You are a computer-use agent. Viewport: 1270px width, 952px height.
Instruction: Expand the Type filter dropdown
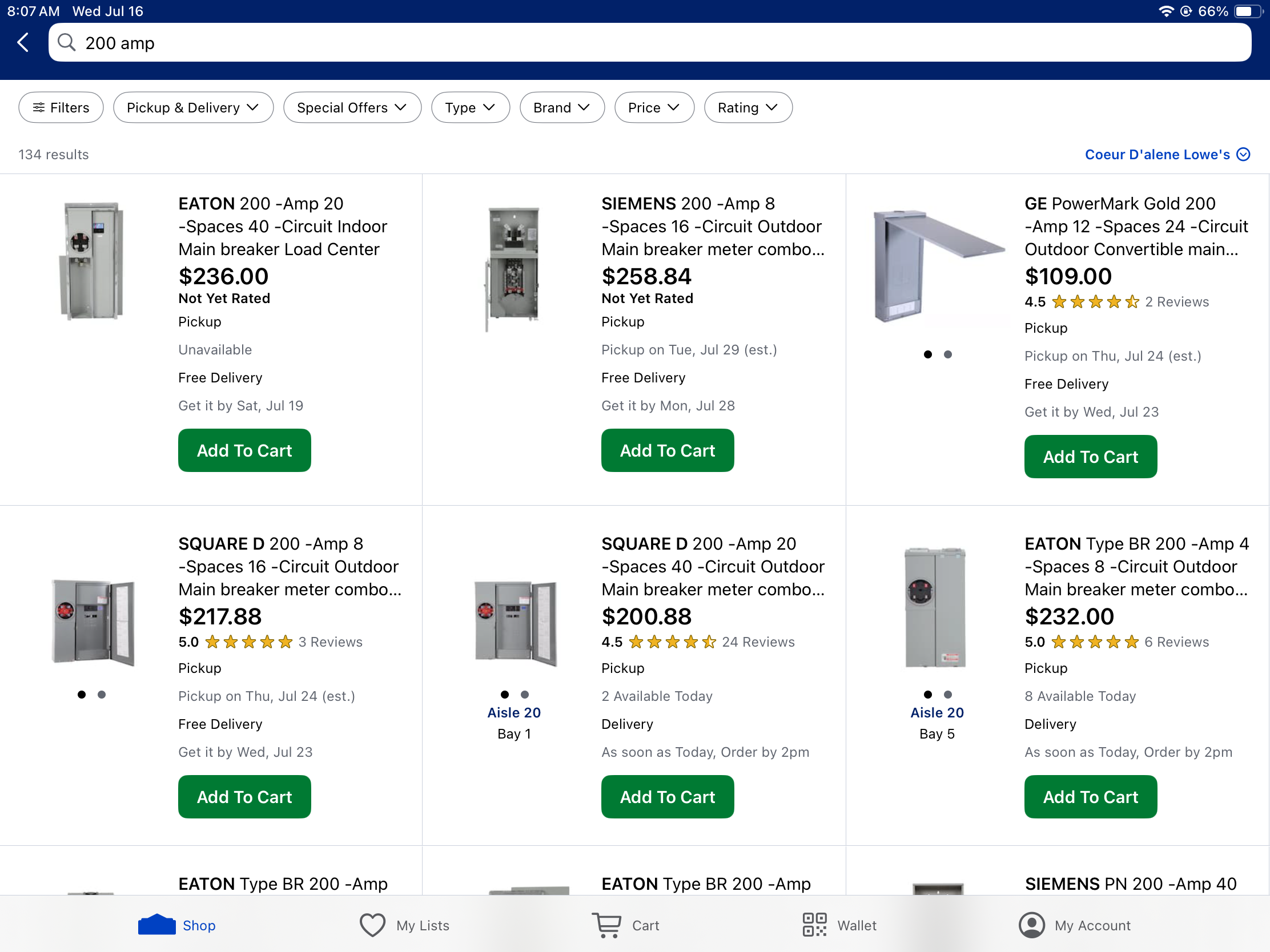pos(471,107)
